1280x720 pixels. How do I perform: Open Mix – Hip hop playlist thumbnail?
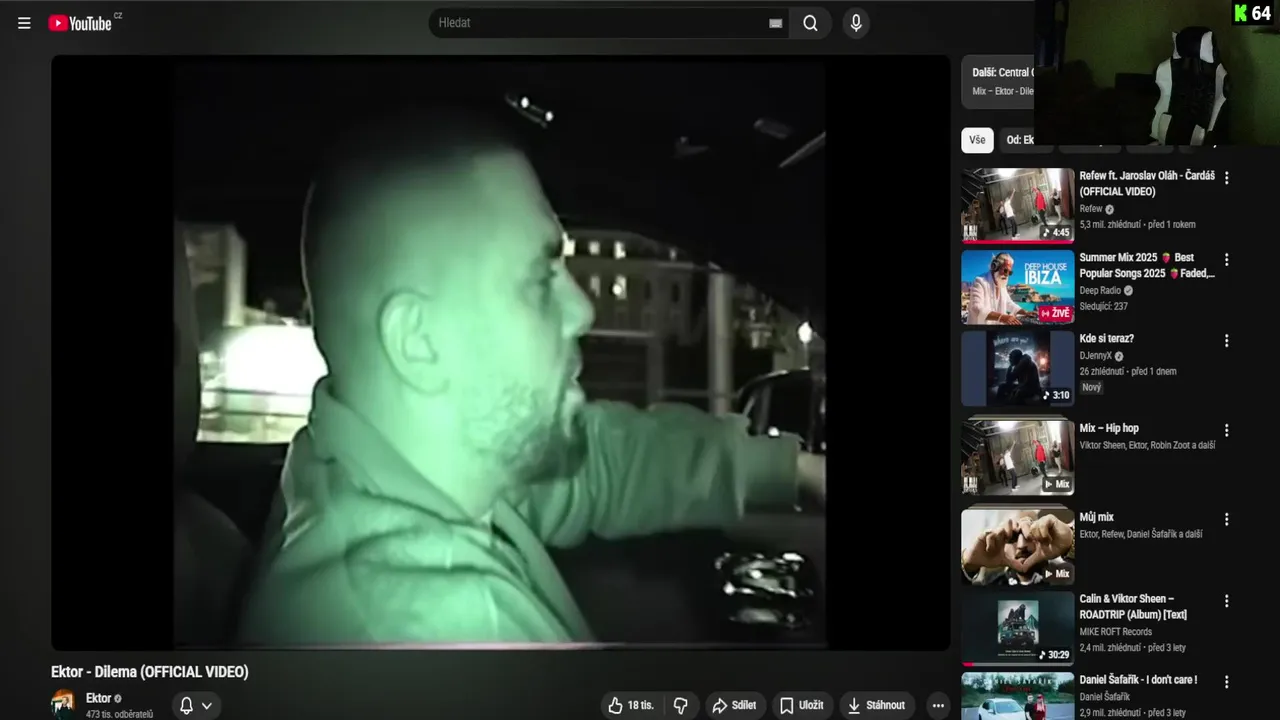1018,457
